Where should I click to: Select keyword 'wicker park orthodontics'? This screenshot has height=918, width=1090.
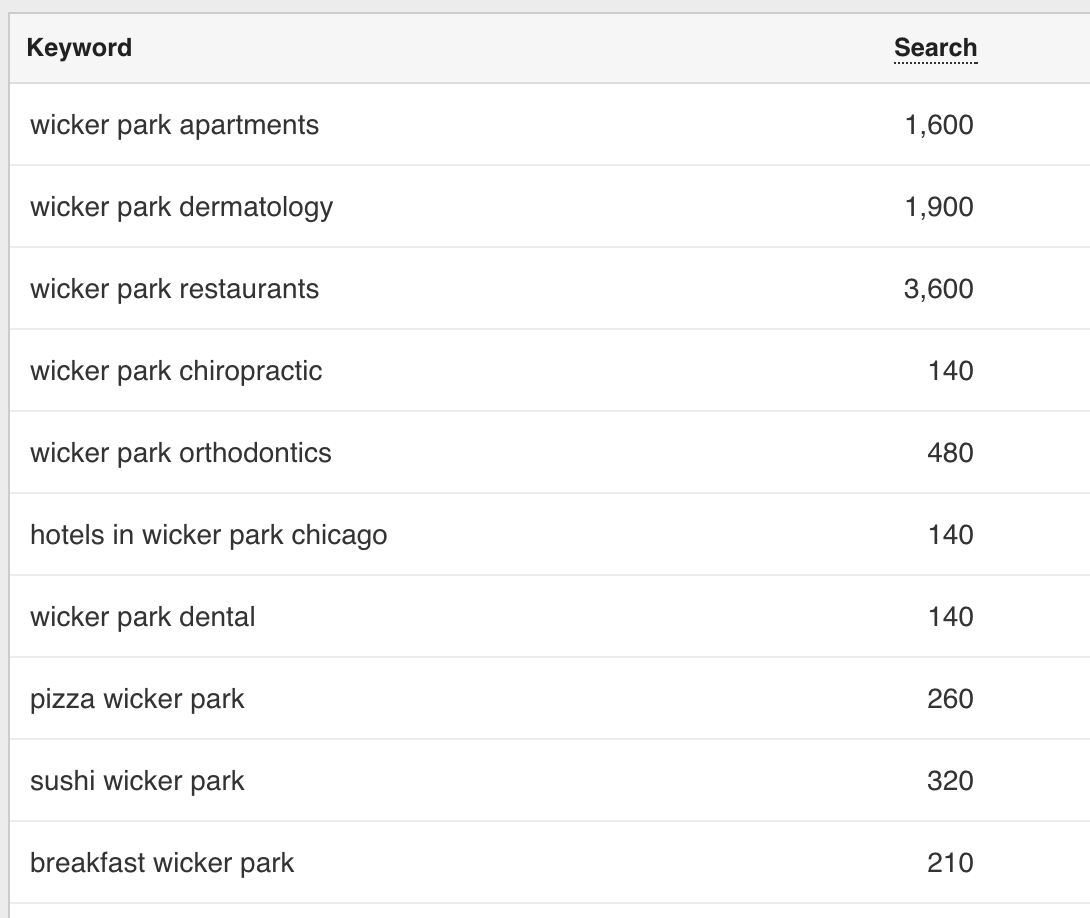tap(181, 453)
